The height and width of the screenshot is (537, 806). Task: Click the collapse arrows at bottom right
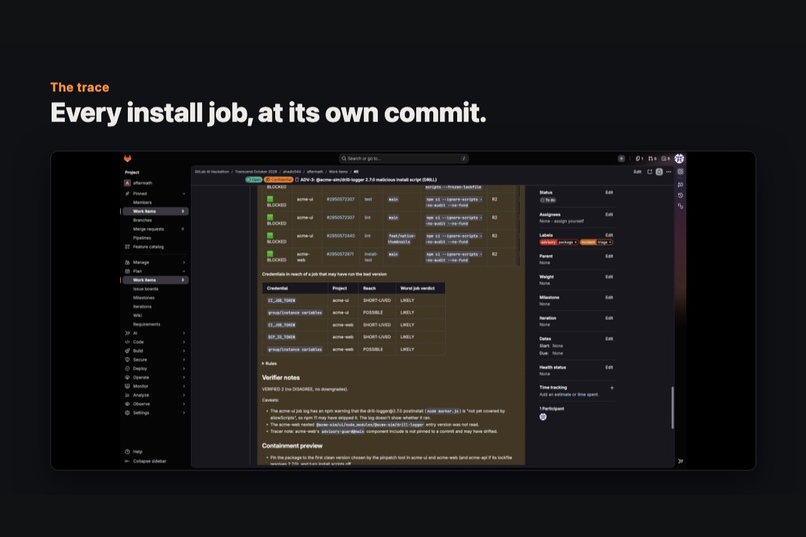click(681, 461)
